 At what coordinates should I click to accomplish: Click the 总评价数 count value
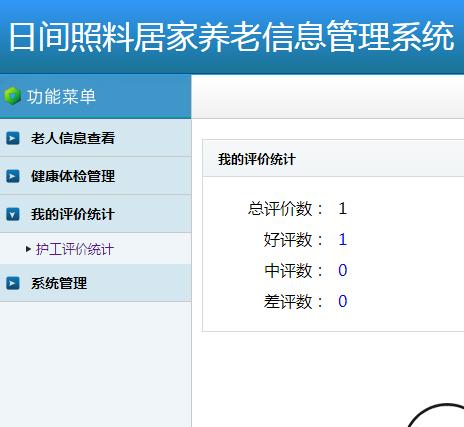pyautogui.click(x=343, y=209)
